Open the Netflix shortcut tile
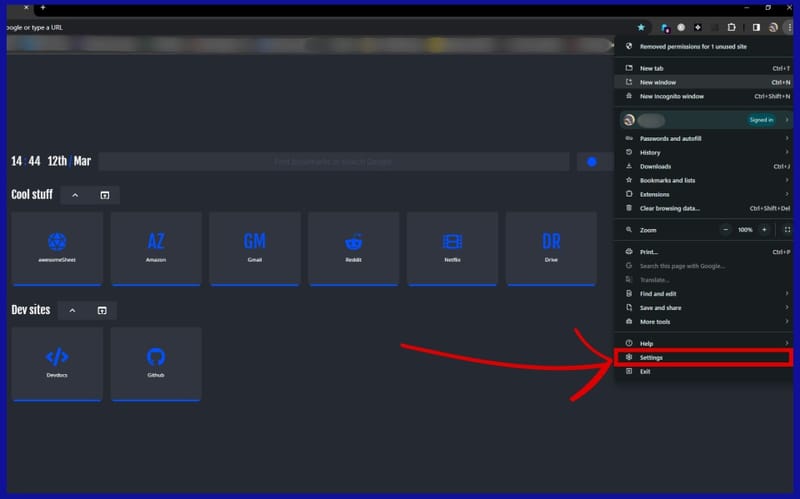 click(452, 247)
